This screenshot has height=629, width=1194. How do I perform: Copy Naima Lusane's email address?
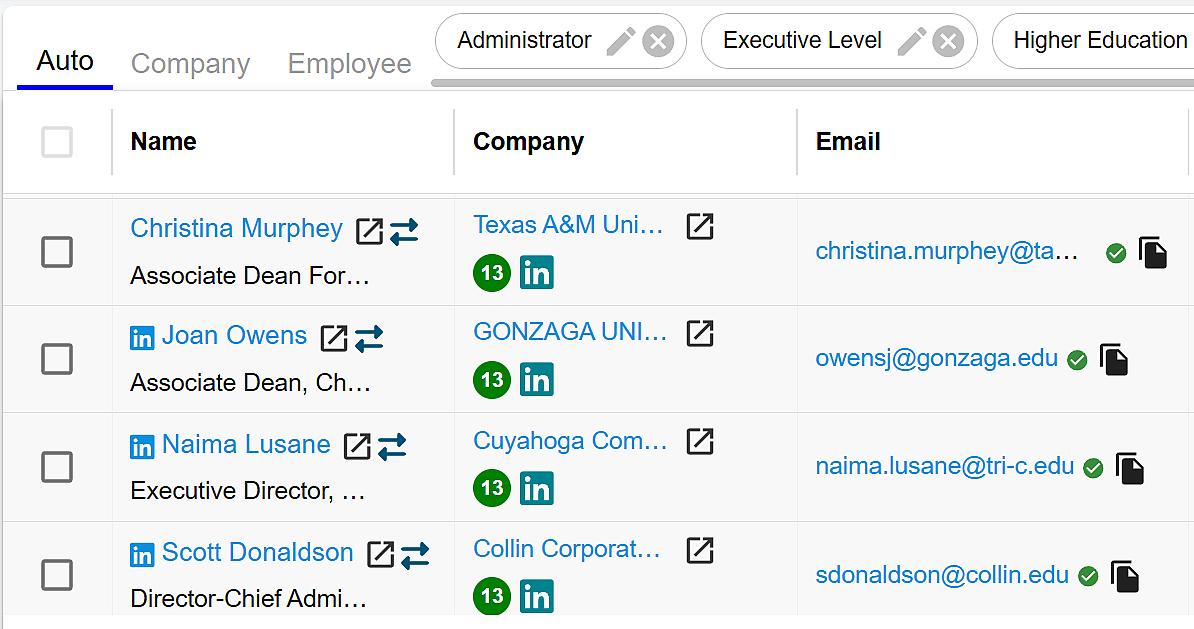1130,468
